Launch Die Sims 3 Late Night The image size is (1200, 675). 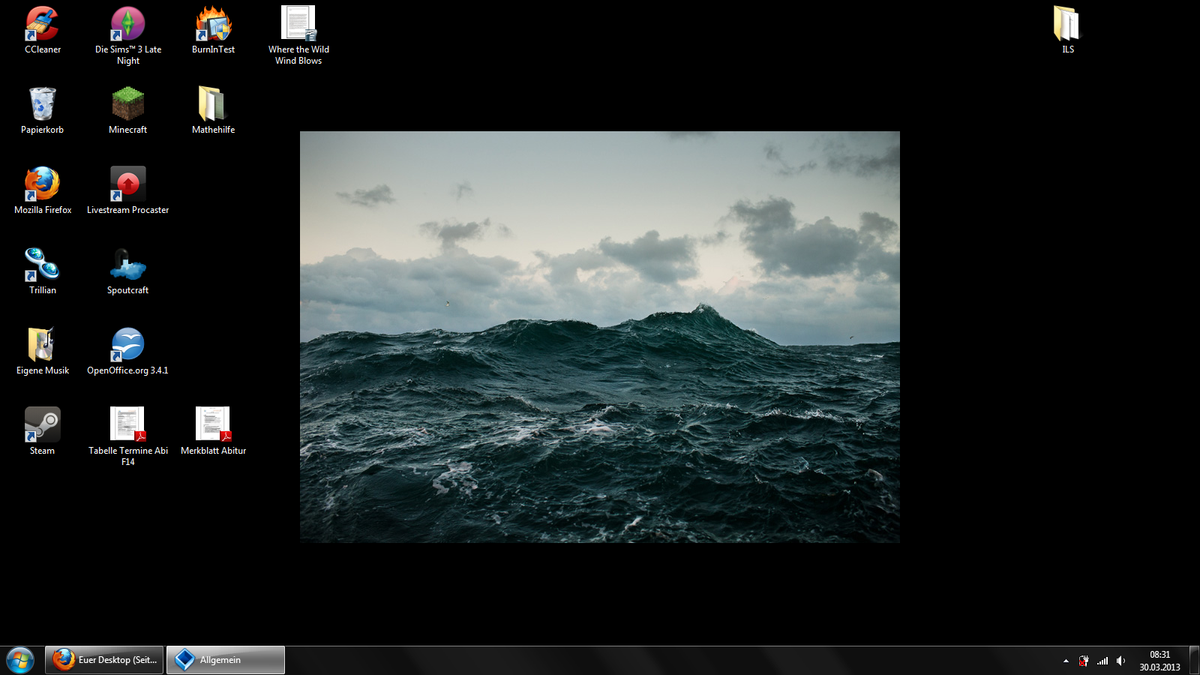128,24
